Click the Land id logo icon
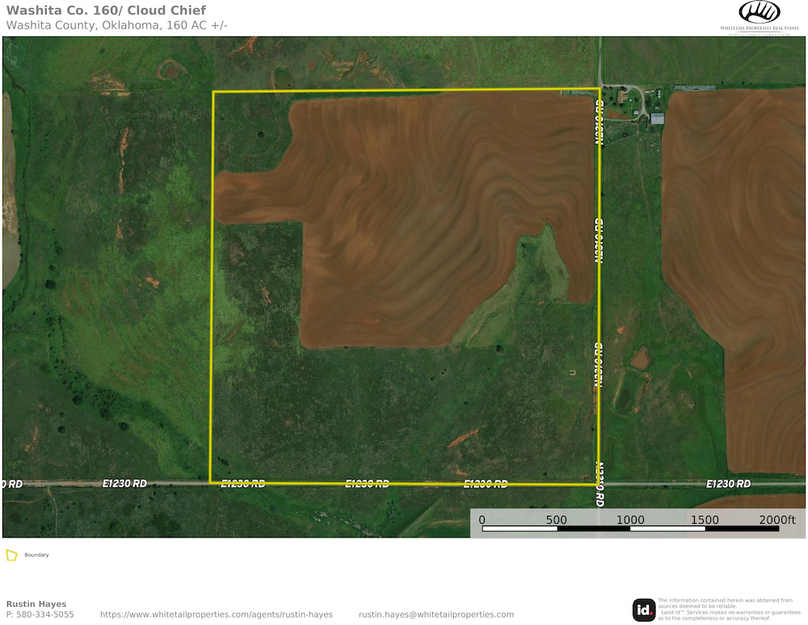This screenshot has height=625, width=808. (644, 609)
